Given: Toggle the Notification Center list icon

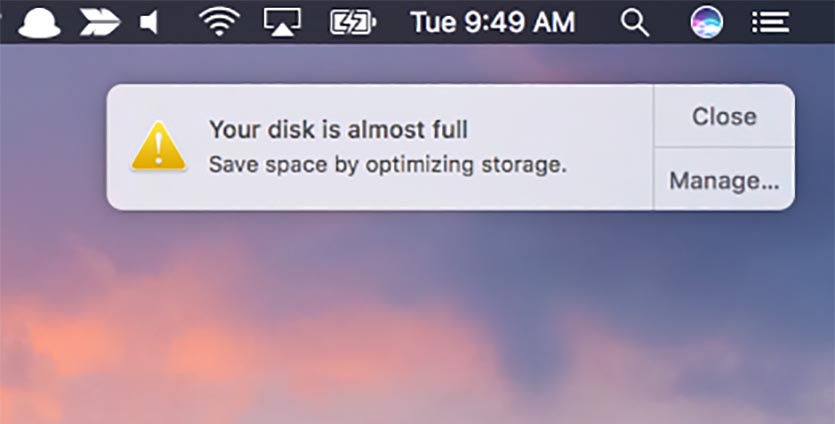Looking at the screenshot, I should click(x=770, y=21).
